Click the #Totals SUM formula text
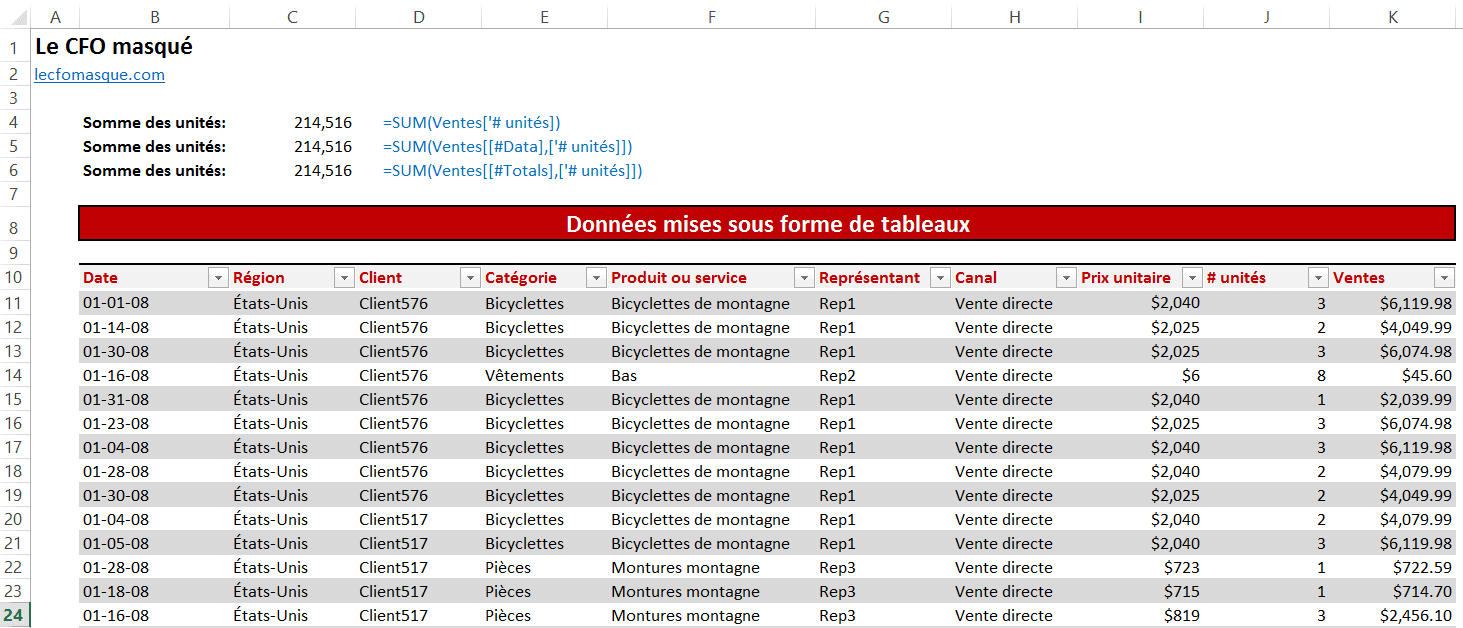1463x628 pixels. 512,171
